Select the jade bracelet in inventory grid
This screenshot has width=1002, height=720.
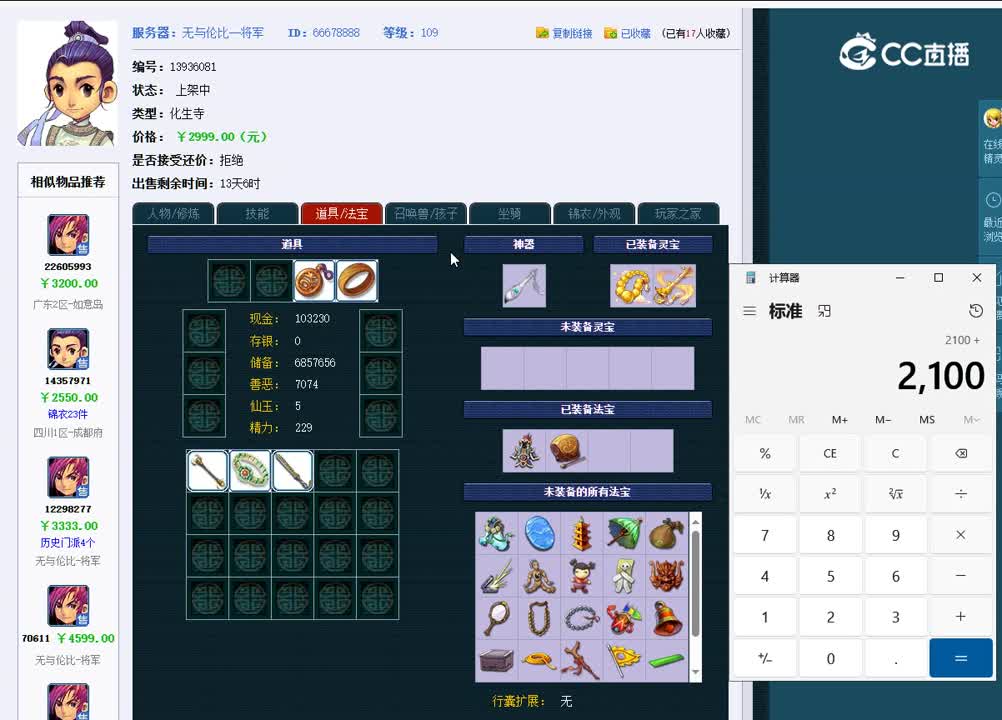(250, 471)
